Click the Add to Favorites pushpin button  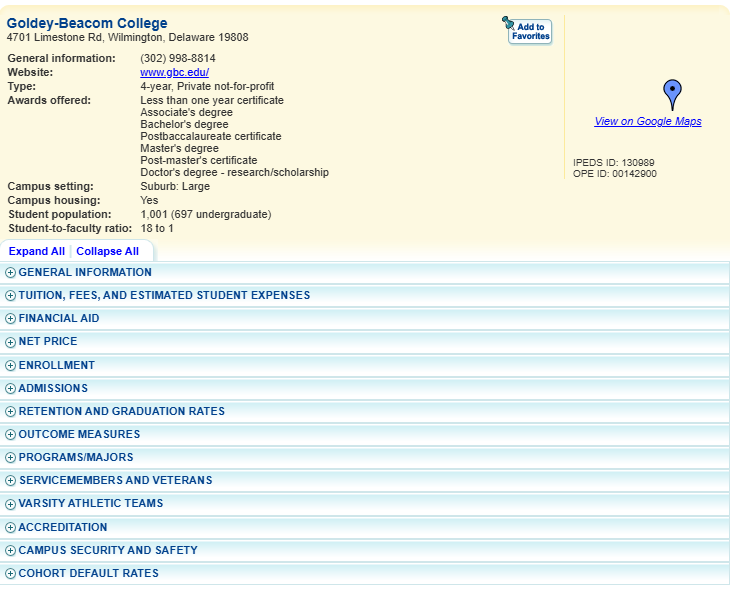click(527, 30)
